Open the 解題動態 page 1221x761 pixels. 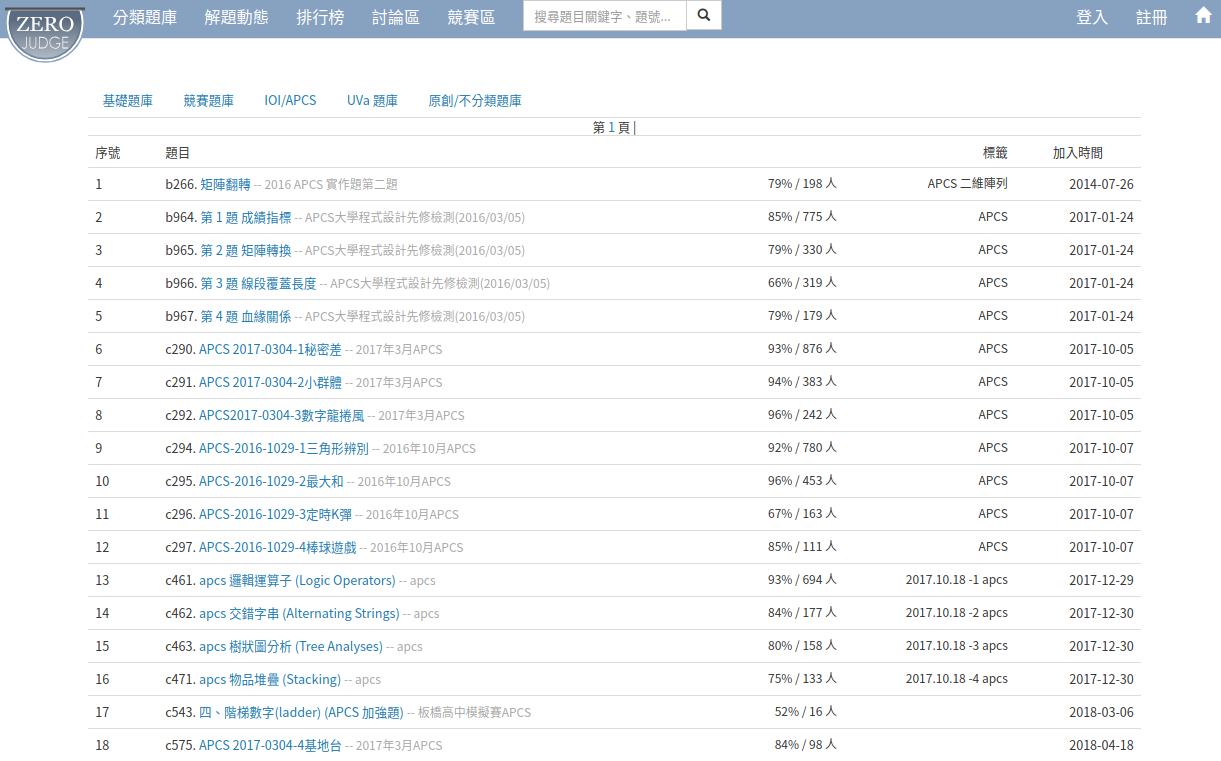pos(236,17)
